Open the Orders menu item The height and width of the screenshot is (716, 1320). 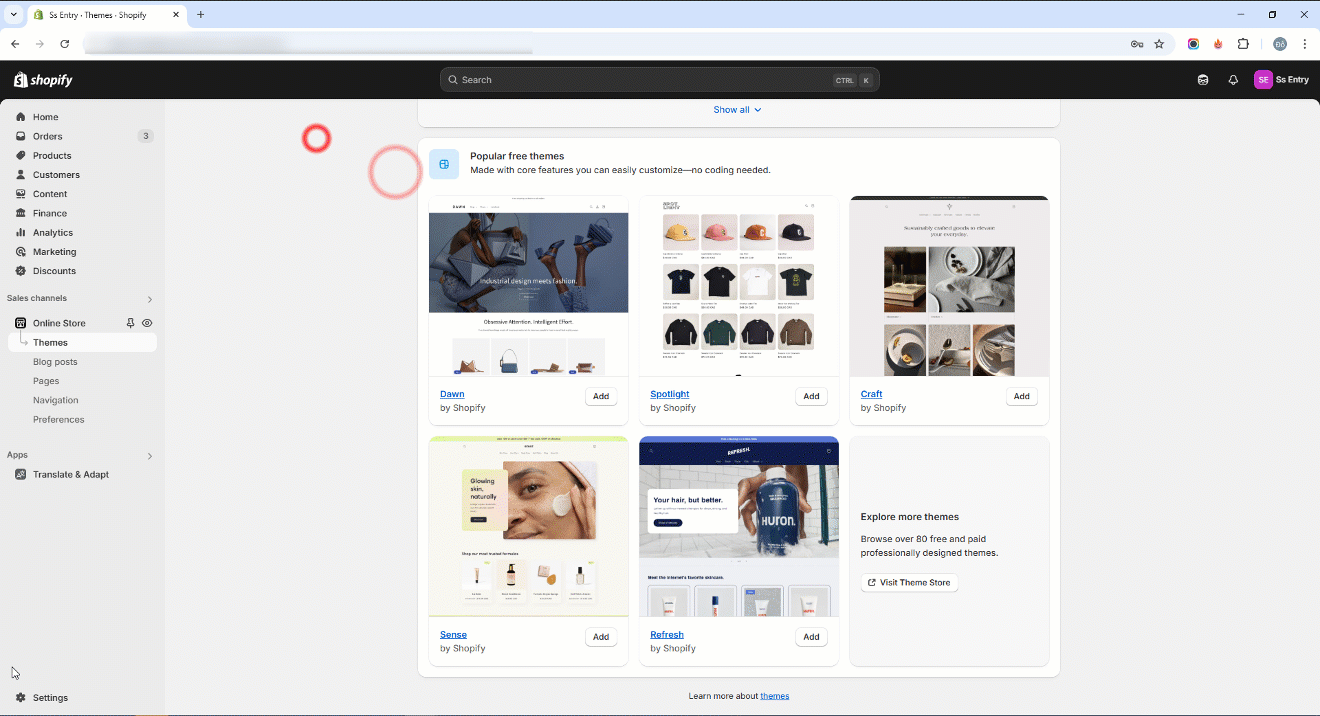47,136
